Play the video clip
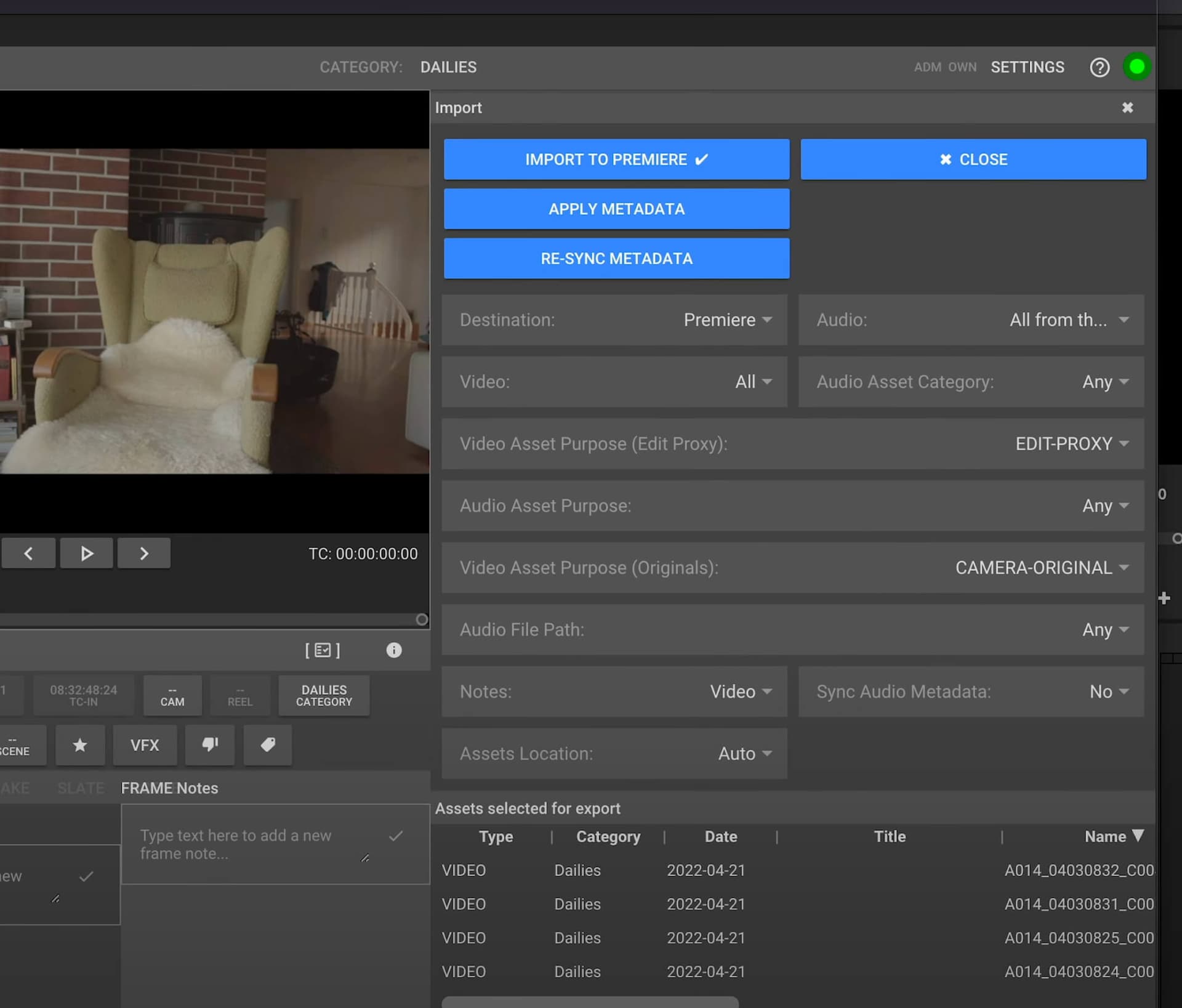 pyautogui.click(x=86, y=554)
